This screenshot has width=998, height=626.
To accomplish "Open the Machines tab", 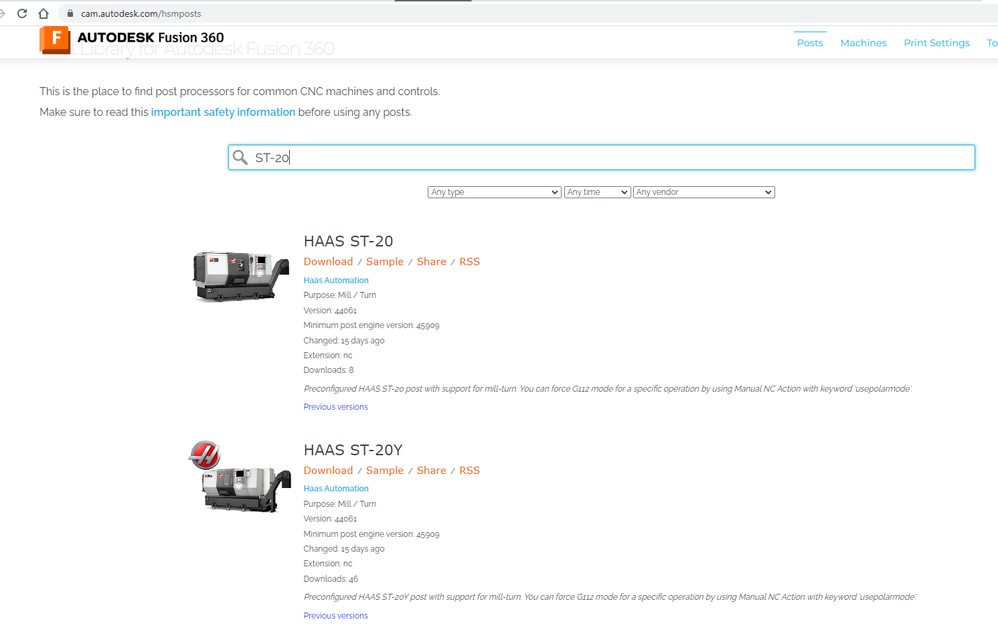I will click(863, 43).
